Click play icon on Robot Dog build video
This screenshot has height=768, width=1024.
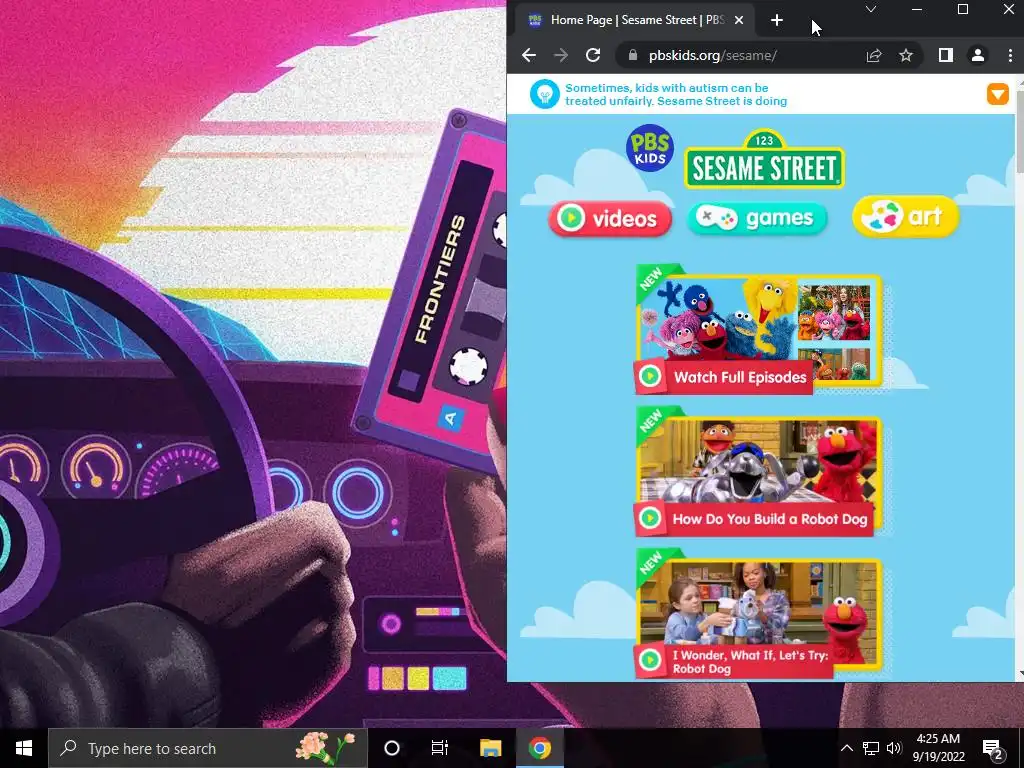pos(650,519)
